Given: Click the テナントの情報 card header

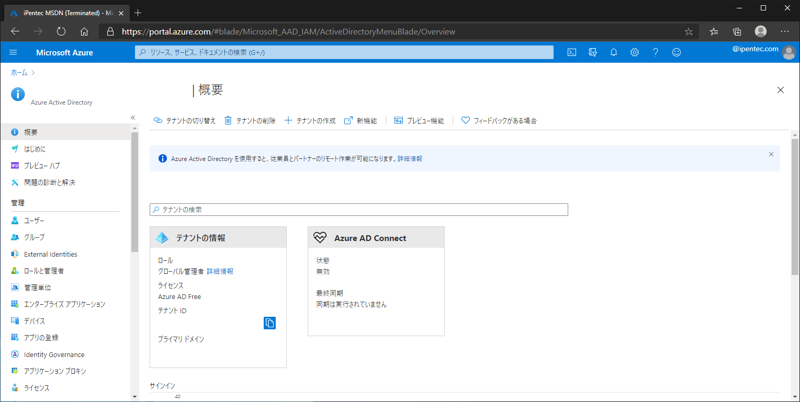Looking at the screenshot, I should coord(218,237).
